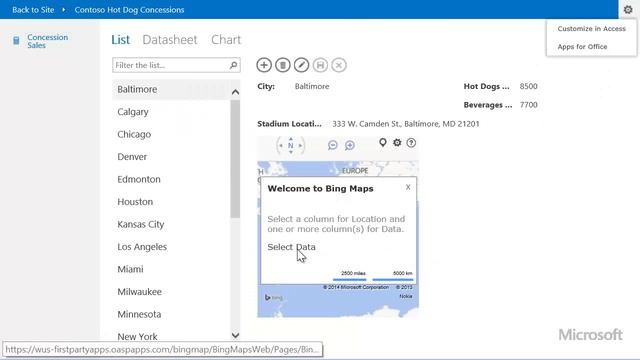The image size is (640, 360).
Task: Switch to the Chart view tab
Action: [x=226, y=40]
